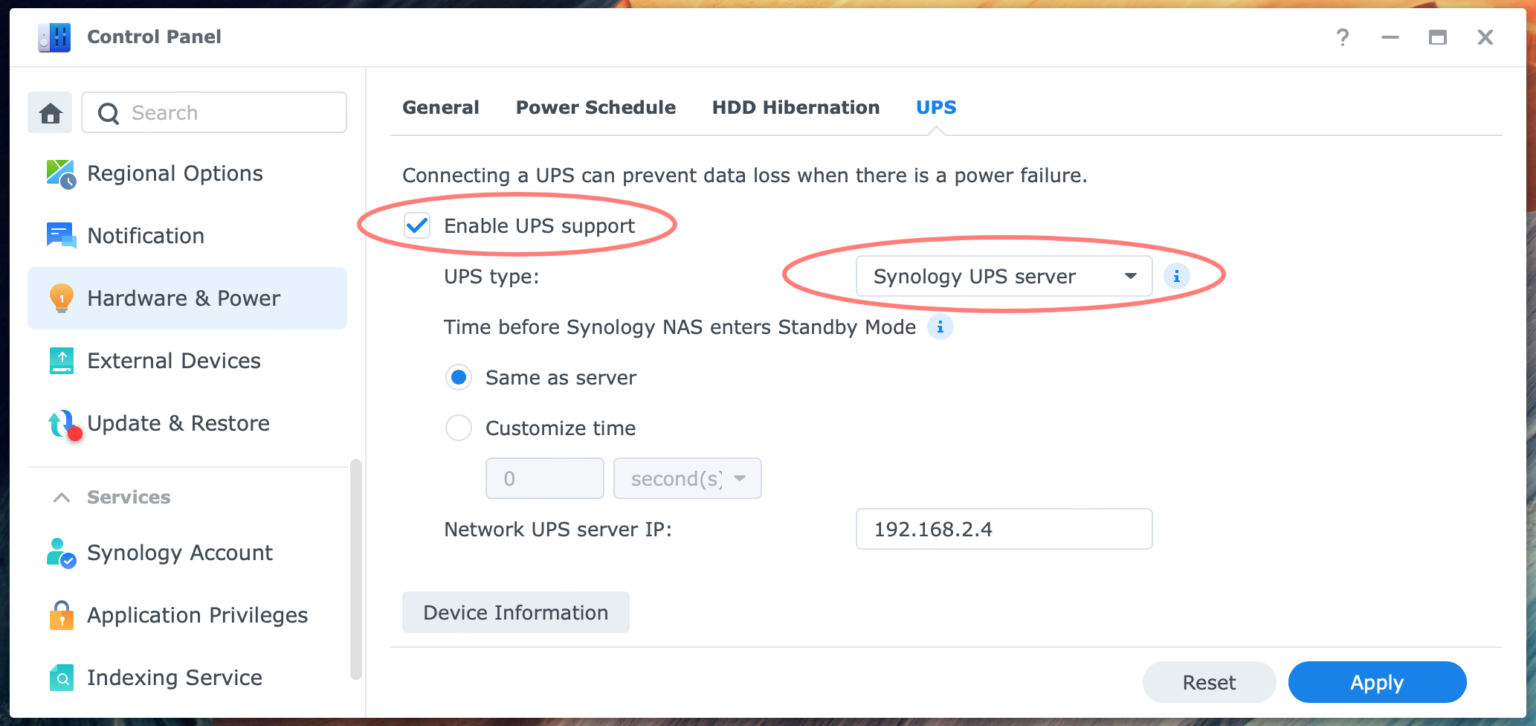
Task: Click the Apply button
Action: point(1377,682)
